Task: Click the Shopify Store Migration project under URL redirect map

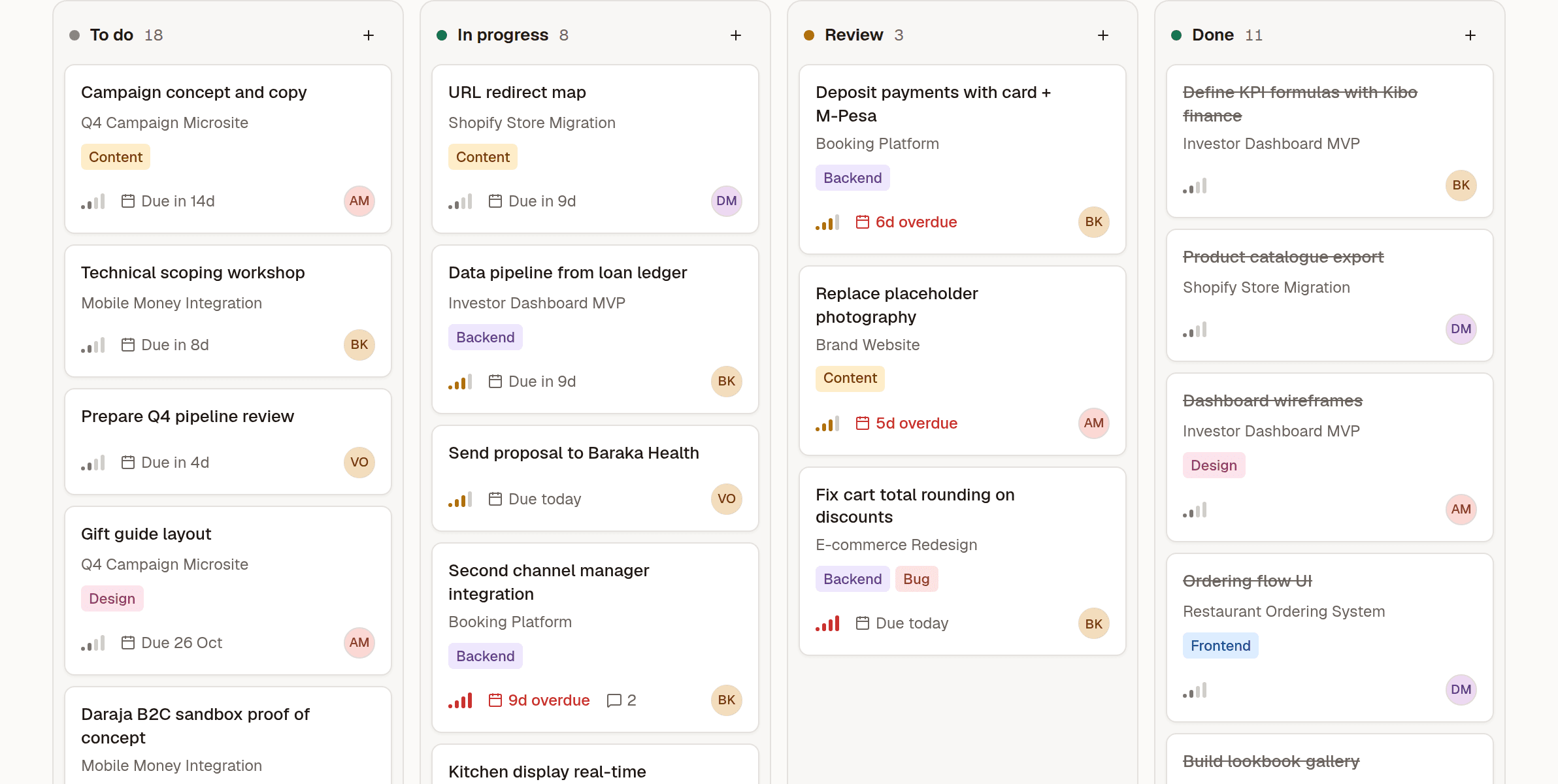Action: [x=532, y=123]
